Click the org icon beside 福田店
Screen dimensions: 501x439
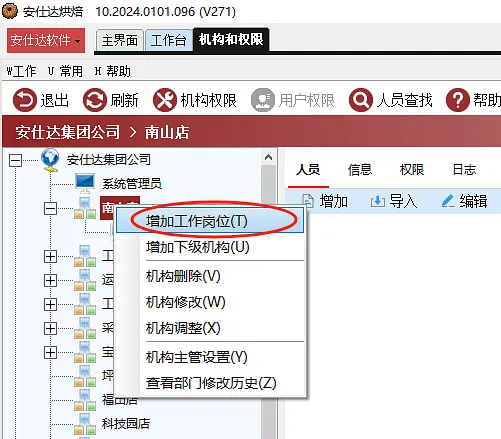[x=85, y=400]
